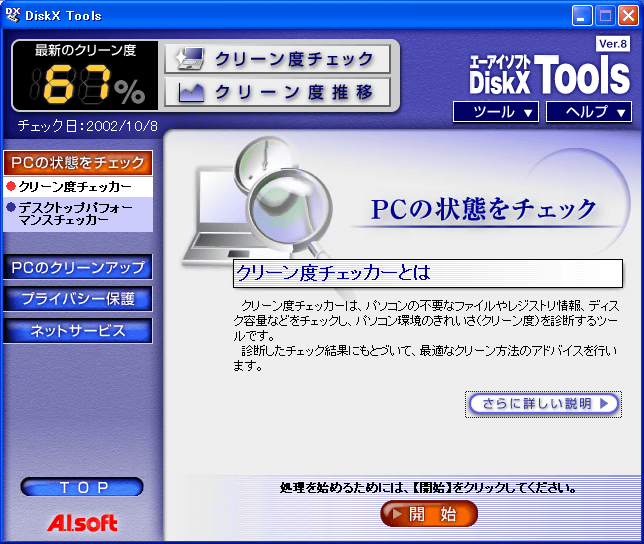Select クリーン度チェッカー sidebar item
Screen dimensions: 644x544
coord(78,187)
